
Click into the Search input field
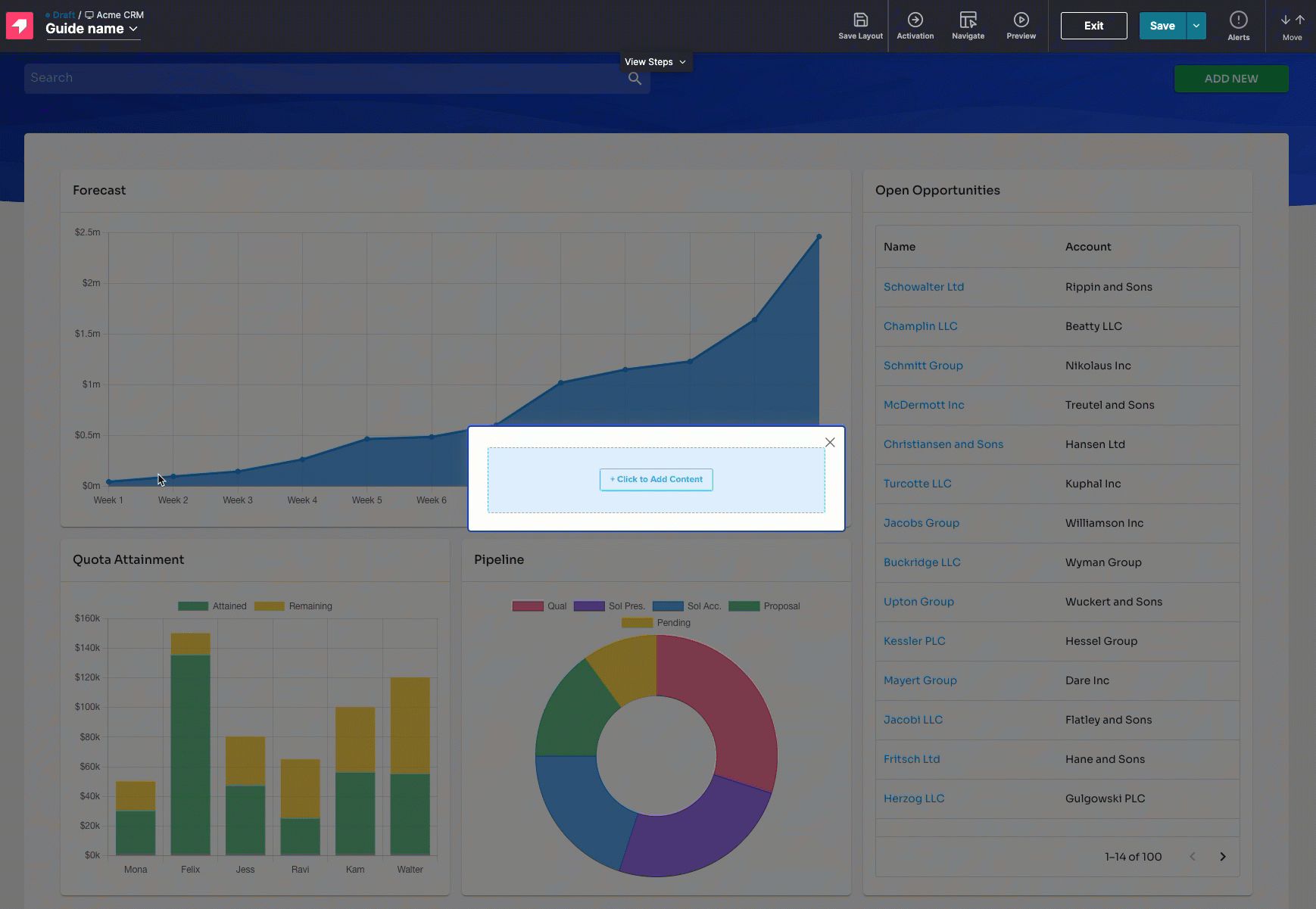click(326, 78)
